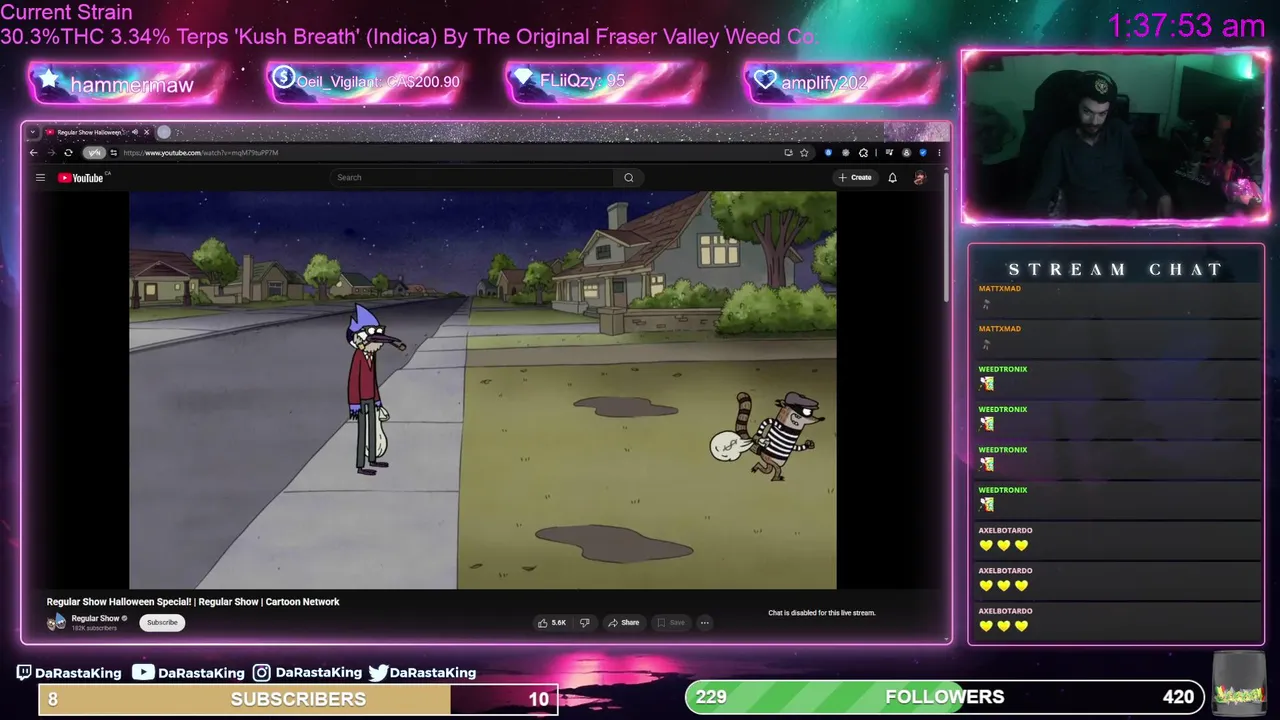The image size is (1280, 720).
Task: Click the browser forward arrow
Action: click(50, 153)
